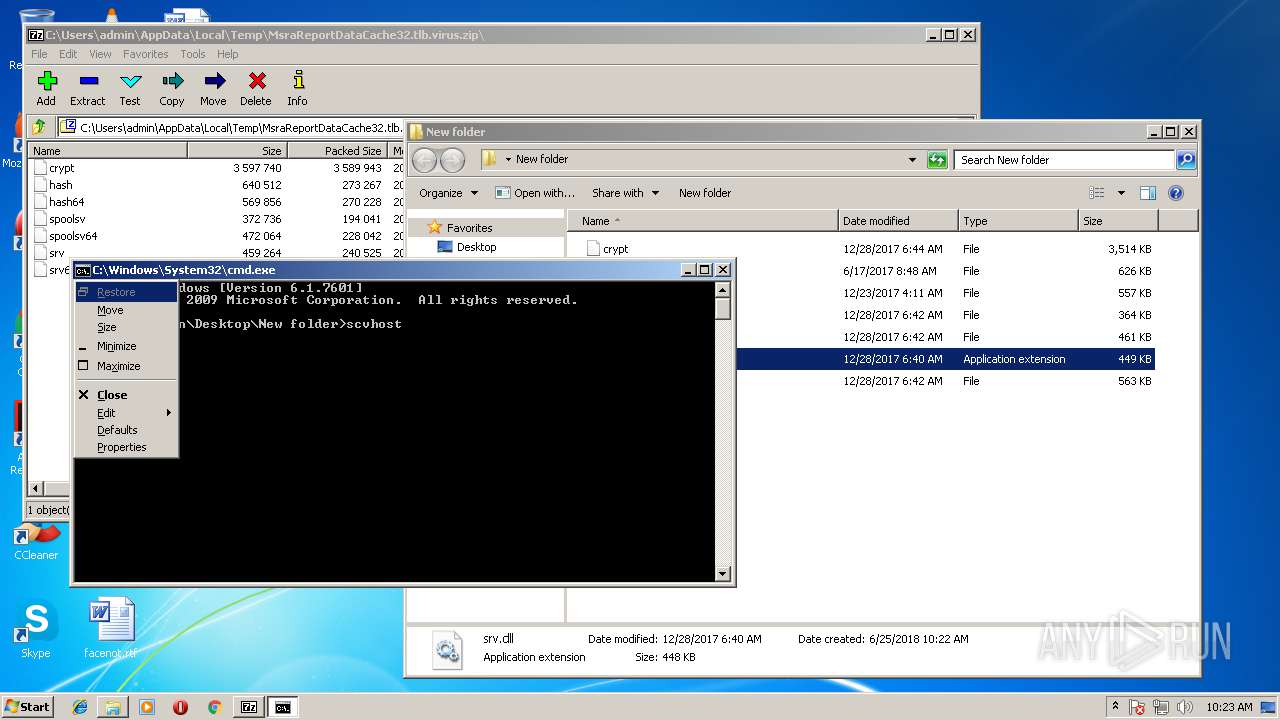This screenshot has width=1280, height=720.
Task: Choose Defaults in the cmd system menu
Action: coord(125,430)
